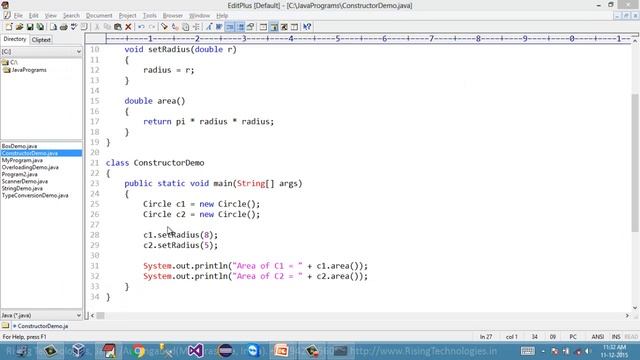Toggle line number display button
The height and width of the screenshot is (360, 640).
click(240, 27)
